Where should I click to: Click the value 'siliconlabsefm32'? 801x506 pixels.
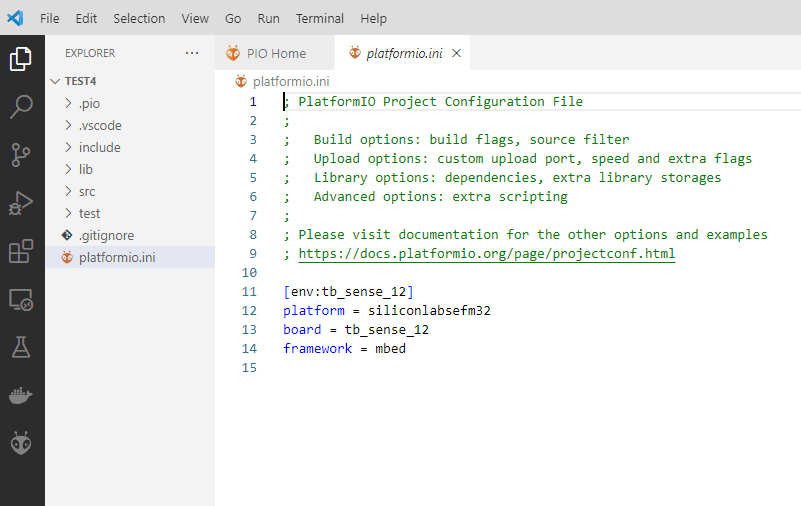(x=429, y=310)
